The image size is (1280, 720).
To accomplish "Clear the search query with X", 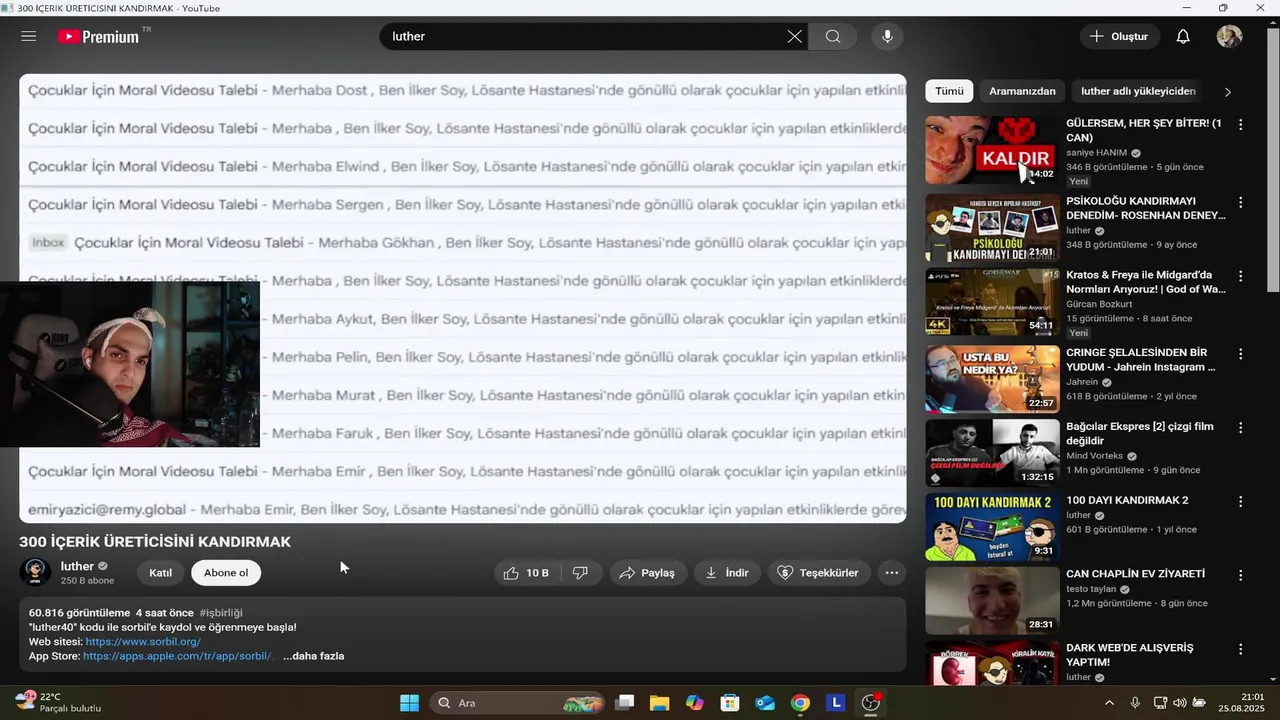I will tap(794, 36).
